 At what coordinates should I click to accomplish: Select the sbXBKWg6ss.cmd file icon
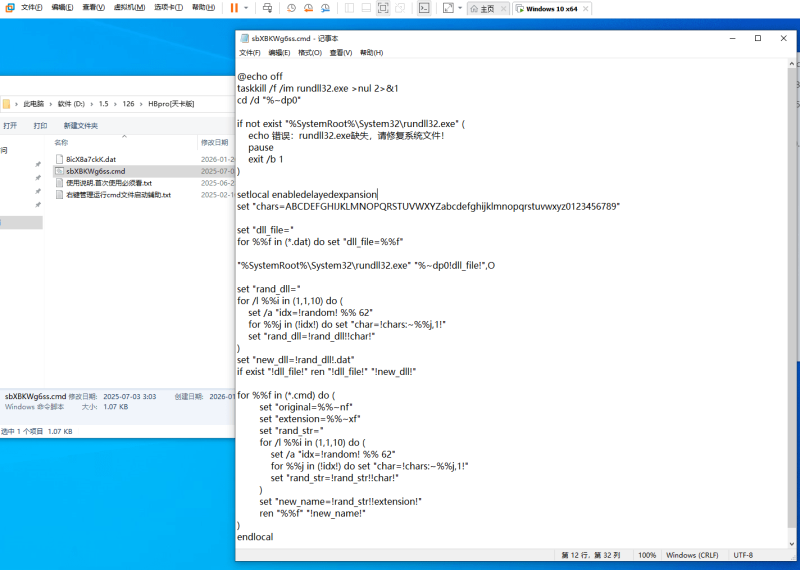[x=59, y=171]
